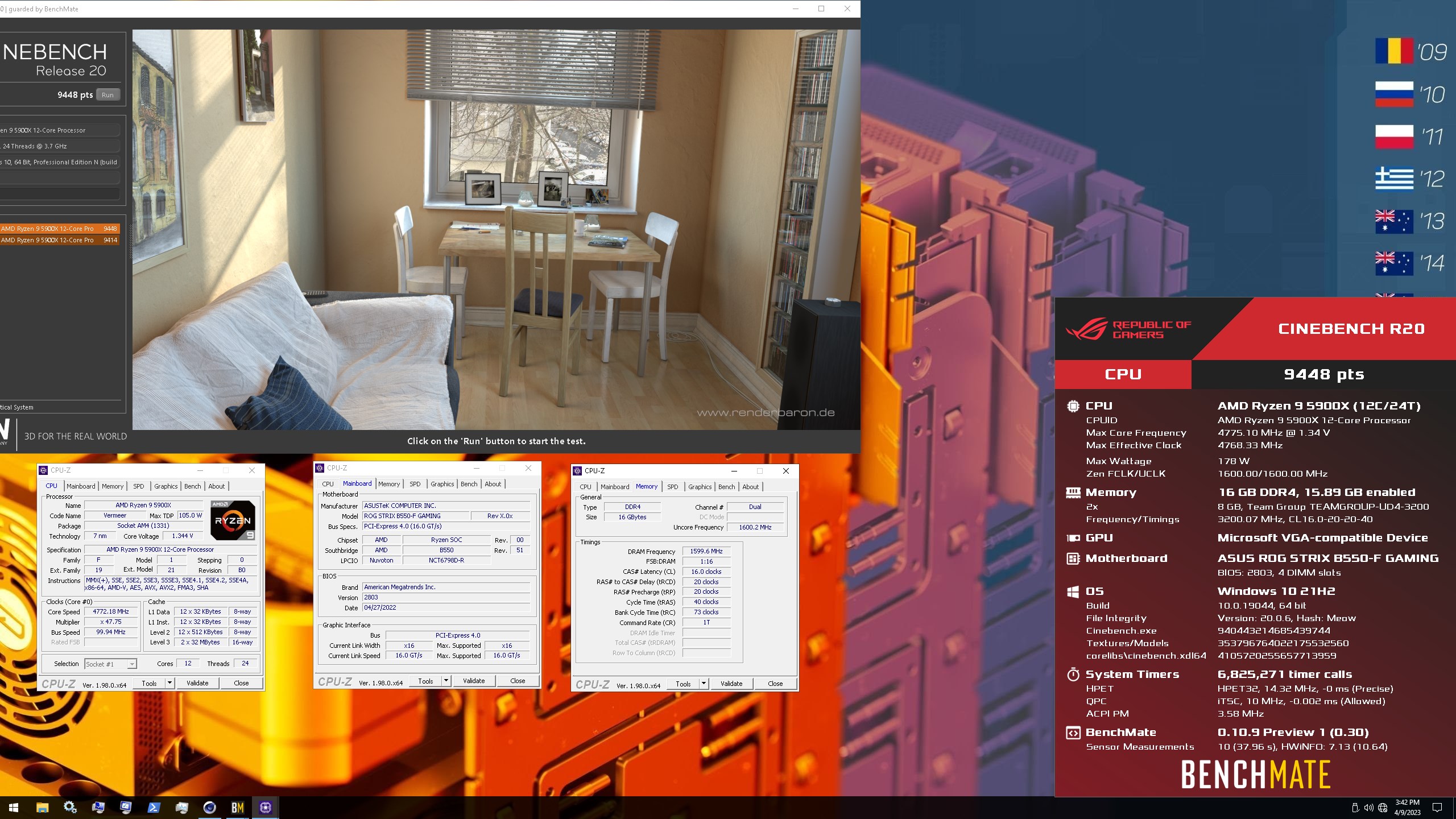Click the ROG STRIX B550-F GAMING model field
Screen dimensions: 1456x819
tap(416, 516)
